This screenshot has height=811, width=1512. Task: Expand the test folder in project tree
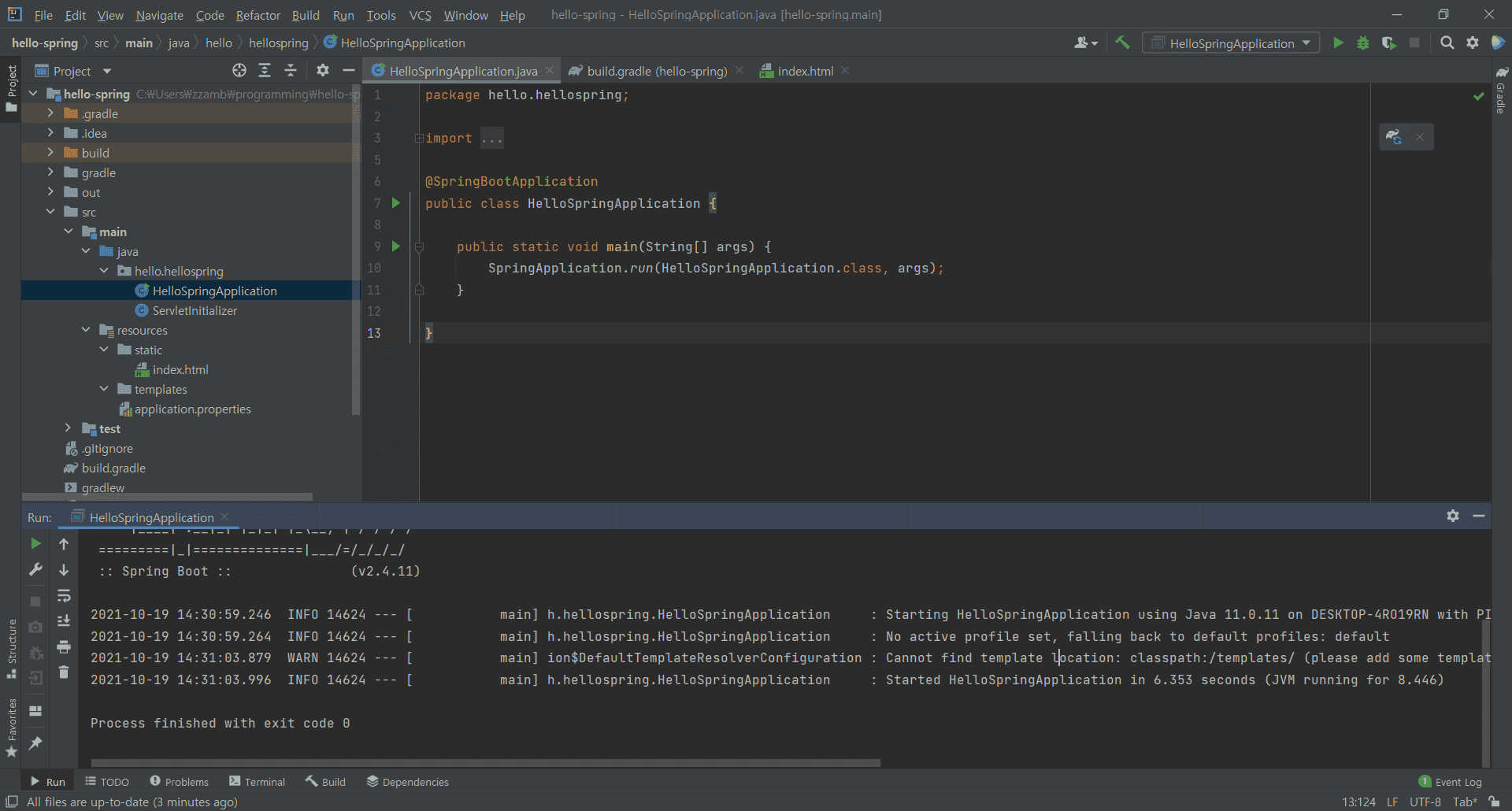pyautogui.click(x=69, y=428)
